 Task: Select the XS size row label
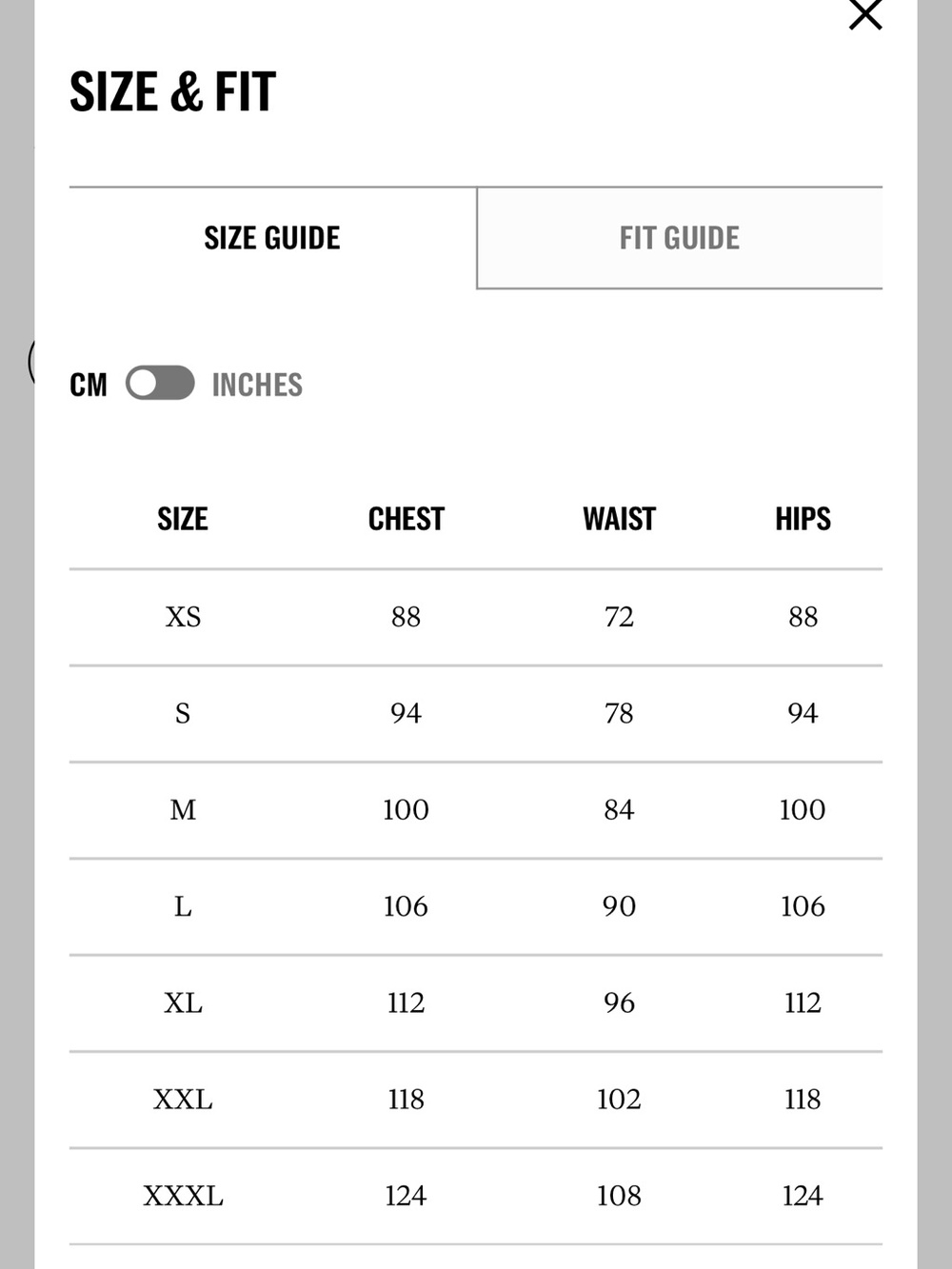point(183,617)
